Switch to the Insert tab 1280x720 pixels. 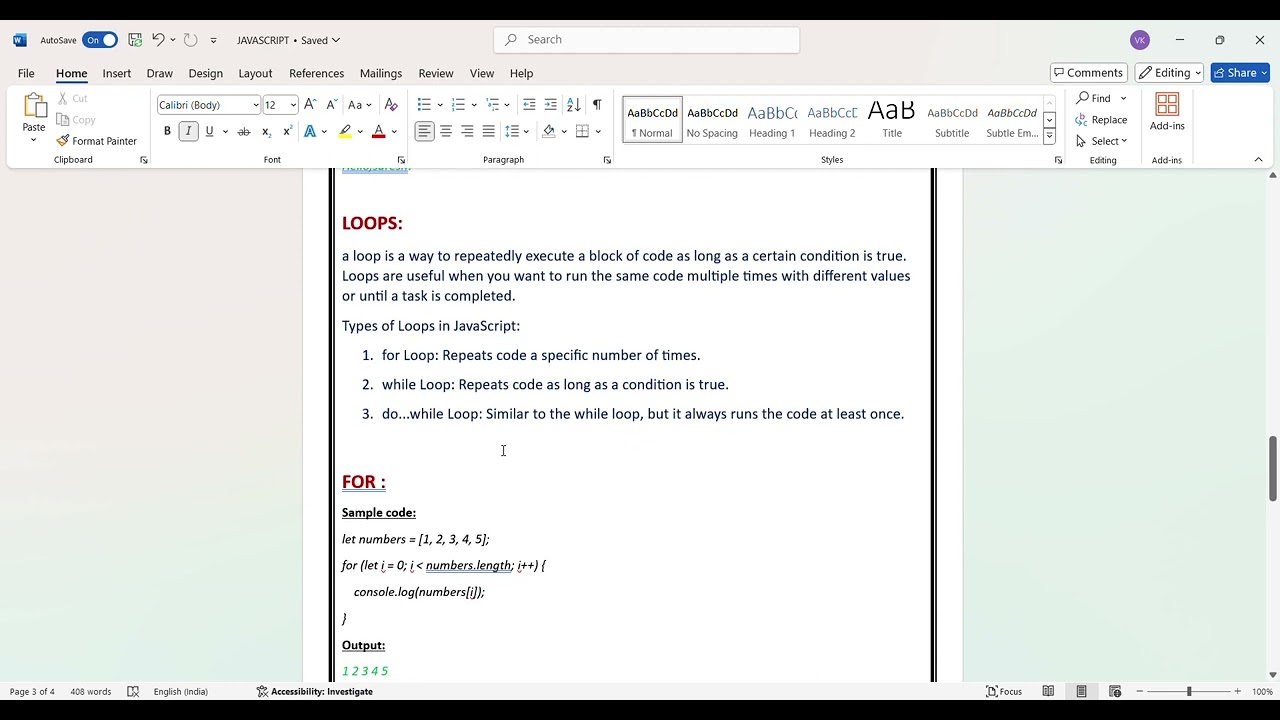116,73
